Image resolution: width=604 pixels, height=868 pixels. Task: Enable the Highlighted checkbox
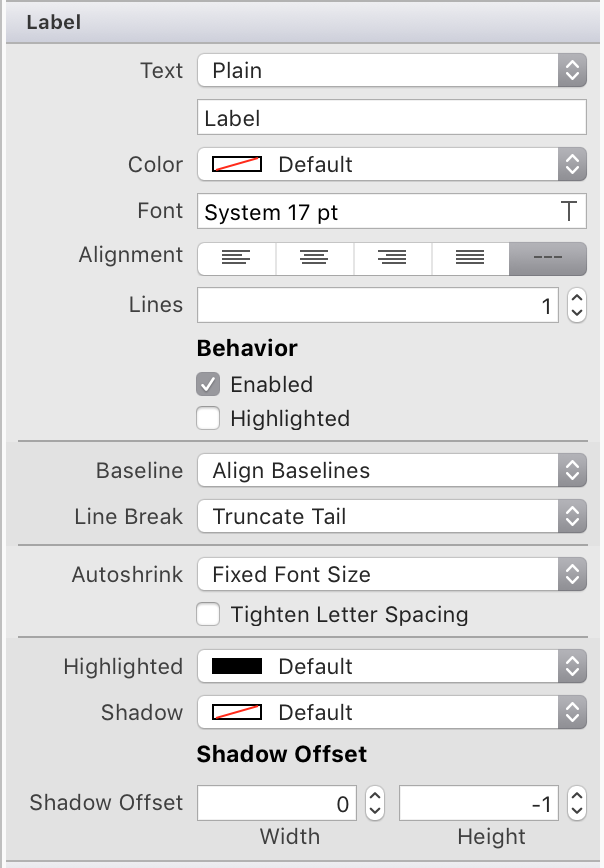(x=208, y=418)
